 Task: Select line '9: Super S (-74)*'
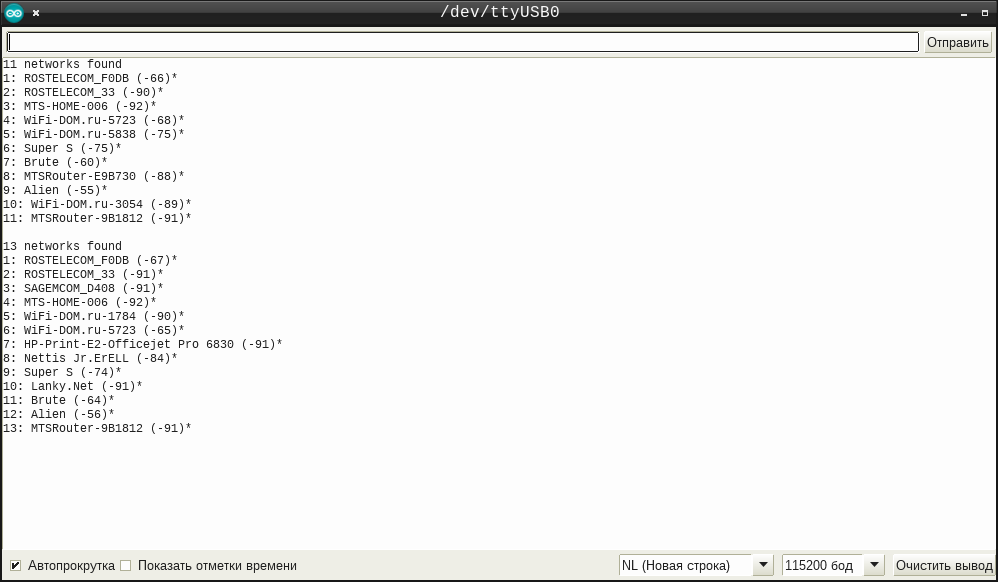tap(62, 373)
